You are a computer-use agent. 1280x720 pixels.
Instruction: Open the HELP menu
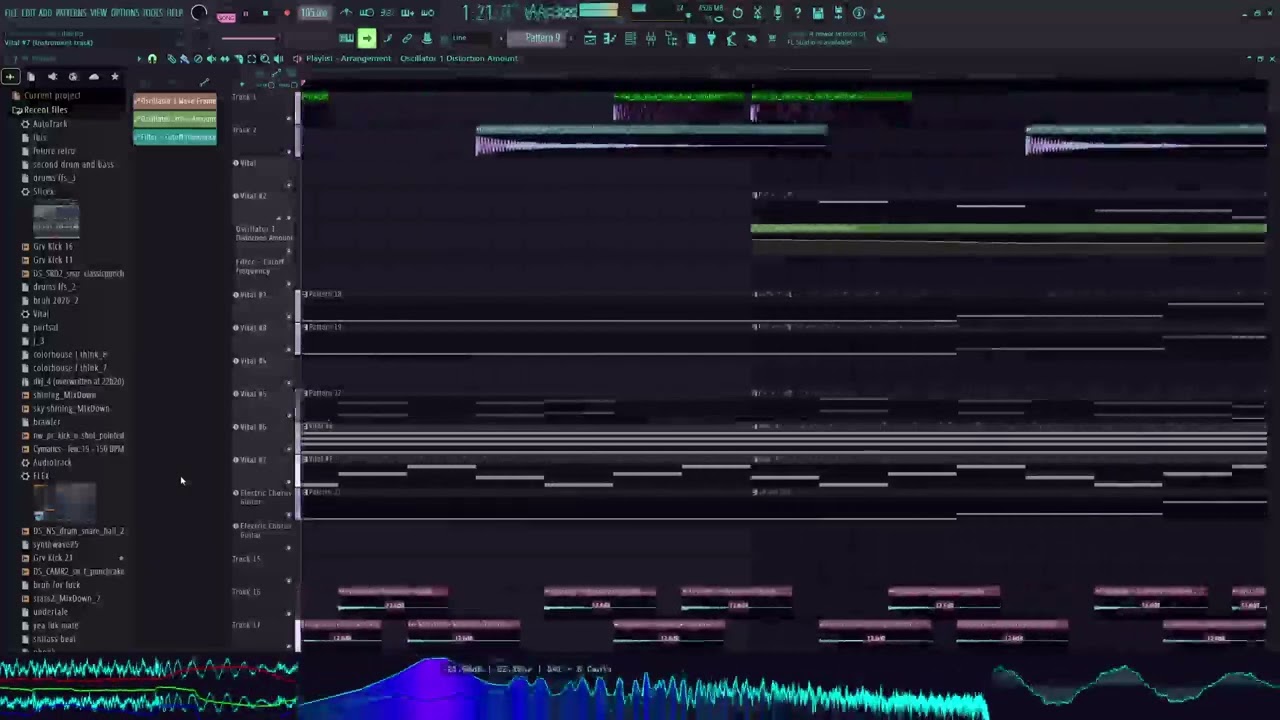tap(175, 13)
